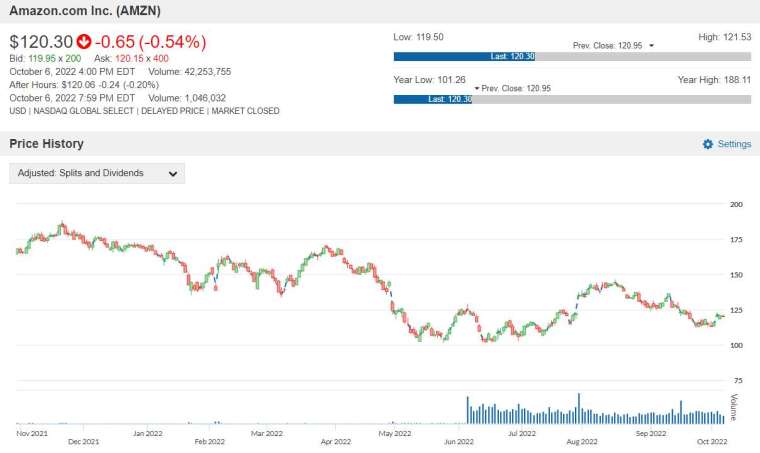Click the Jun 2022 x-axis label
Viewport: 760px width, 453px height.
click(x=459, y=441)
